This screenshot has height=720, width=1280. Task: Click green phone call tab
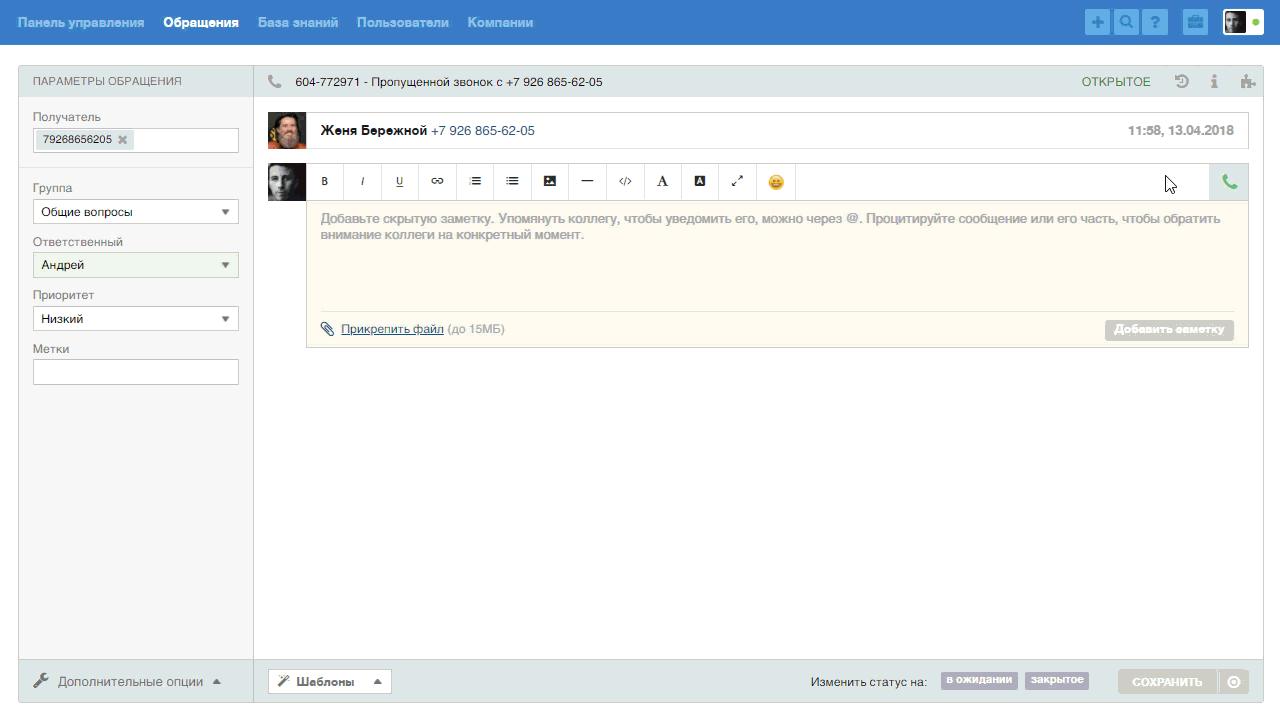1229,182
